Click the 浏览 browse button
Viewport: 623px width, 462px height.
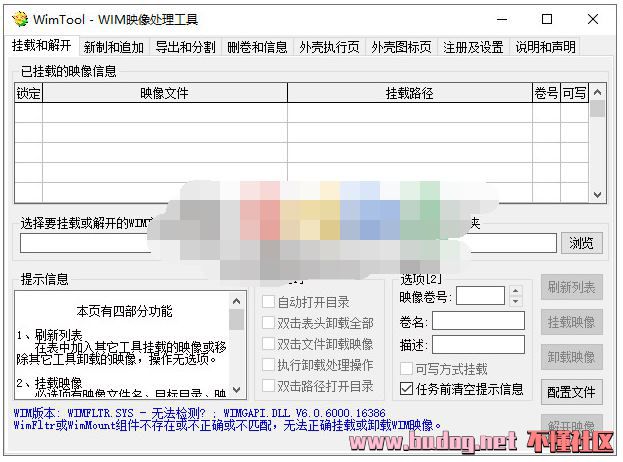click(x=582, y=243)
